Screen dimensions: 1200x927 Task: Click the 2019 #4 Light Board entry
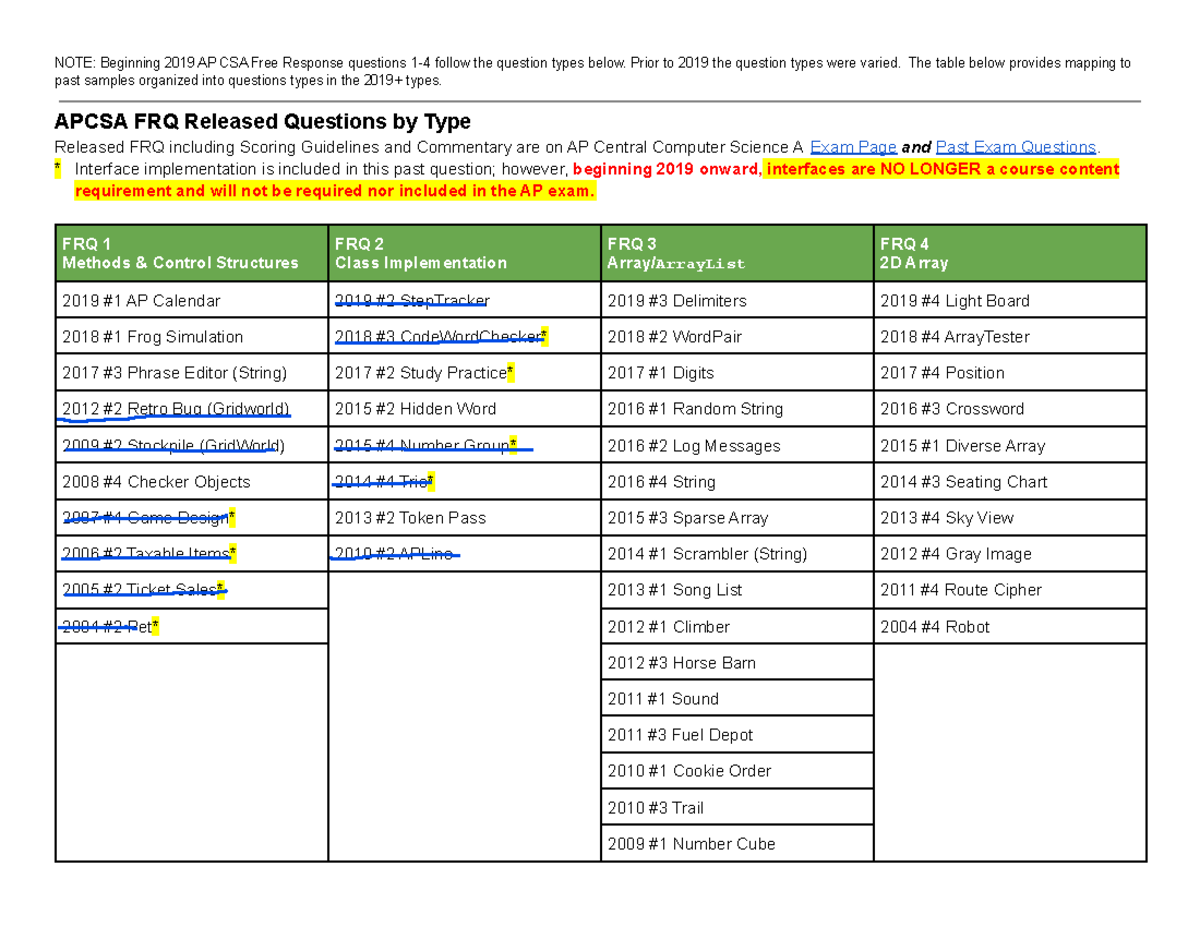957,300
